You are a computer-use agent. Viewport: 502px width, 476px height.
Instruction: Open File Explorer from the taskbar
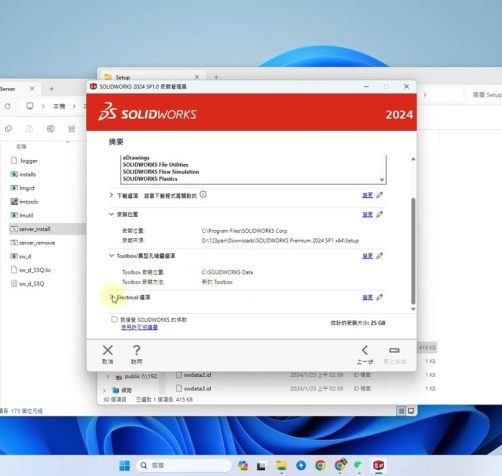coord(281,465)
